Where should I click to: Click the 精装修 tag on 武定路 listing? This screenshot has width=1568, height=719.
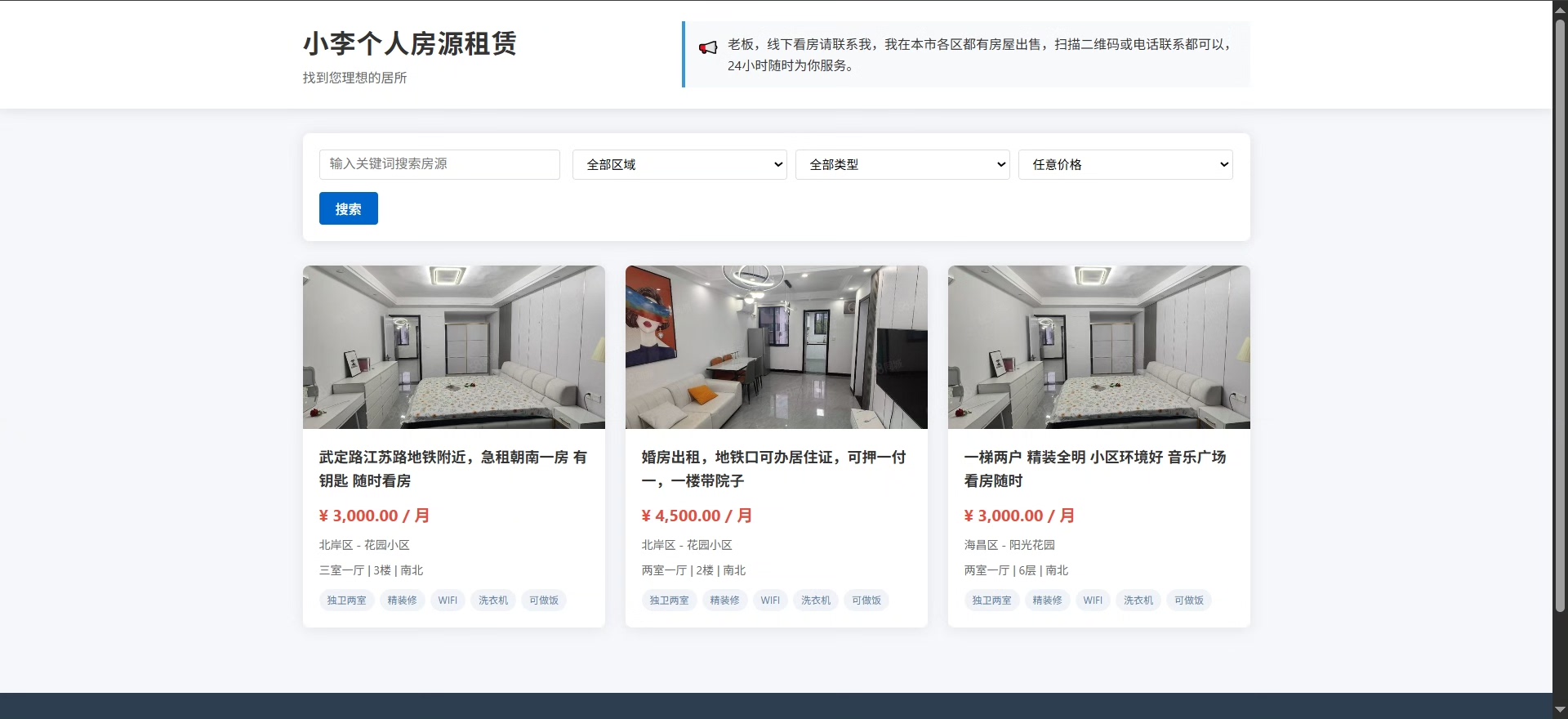(402, 601)
